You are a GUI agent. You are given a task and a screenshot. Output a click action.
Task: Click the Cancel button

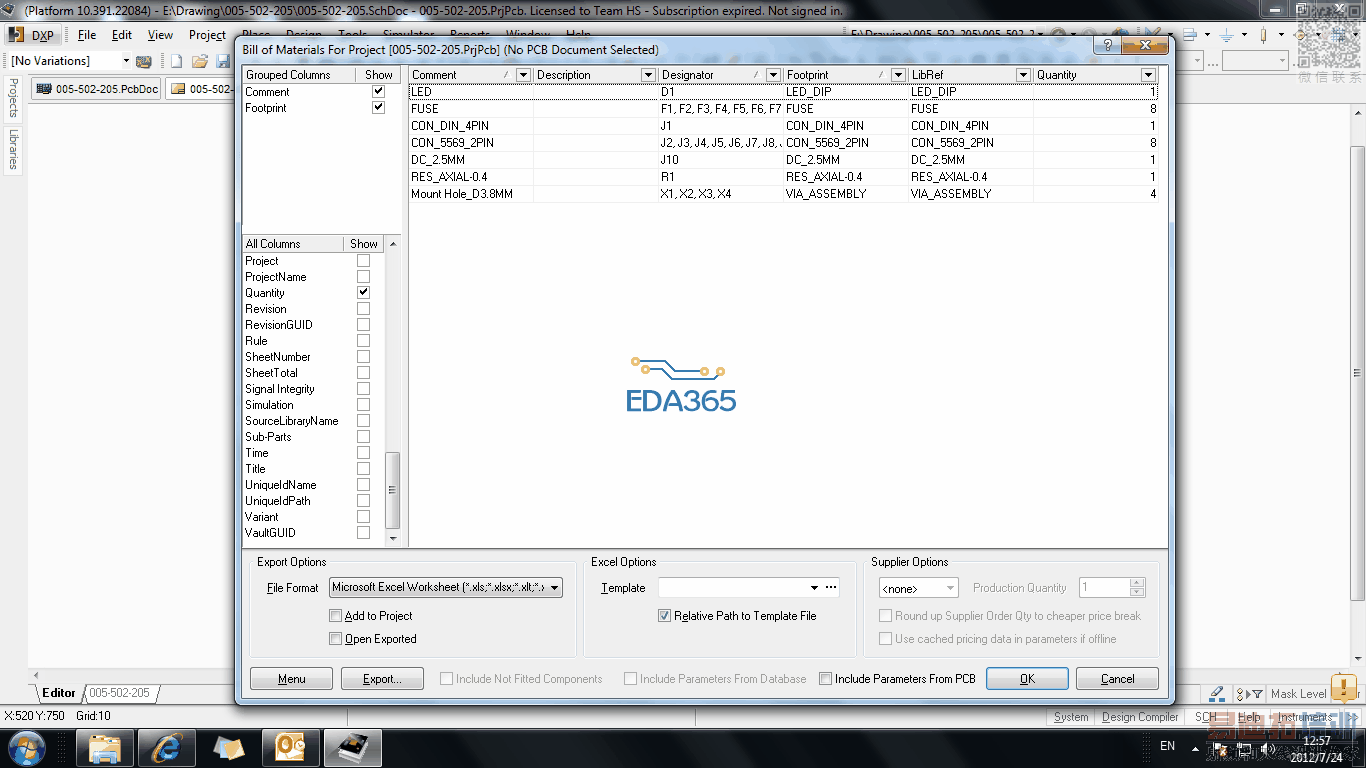click(x=1117, y=679)
